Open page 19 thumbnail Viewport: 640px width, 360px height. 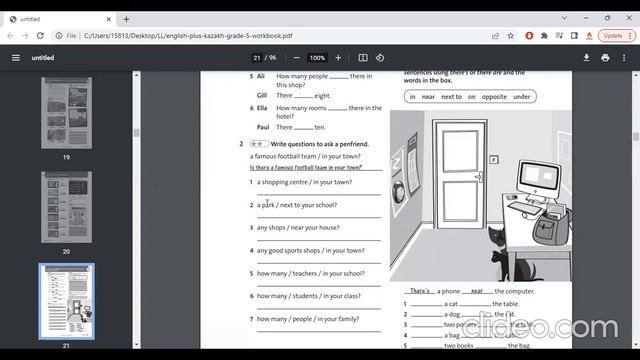coord(67,113)
